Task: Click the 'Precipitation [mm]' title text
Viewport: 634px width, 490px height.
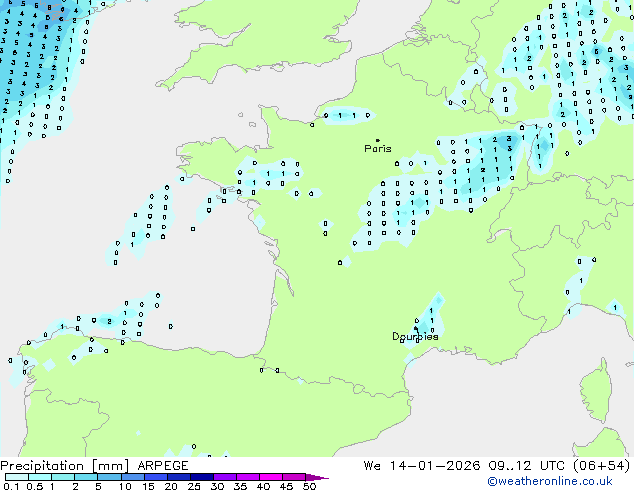Action: pyautogui.click(x=65, y=466)
